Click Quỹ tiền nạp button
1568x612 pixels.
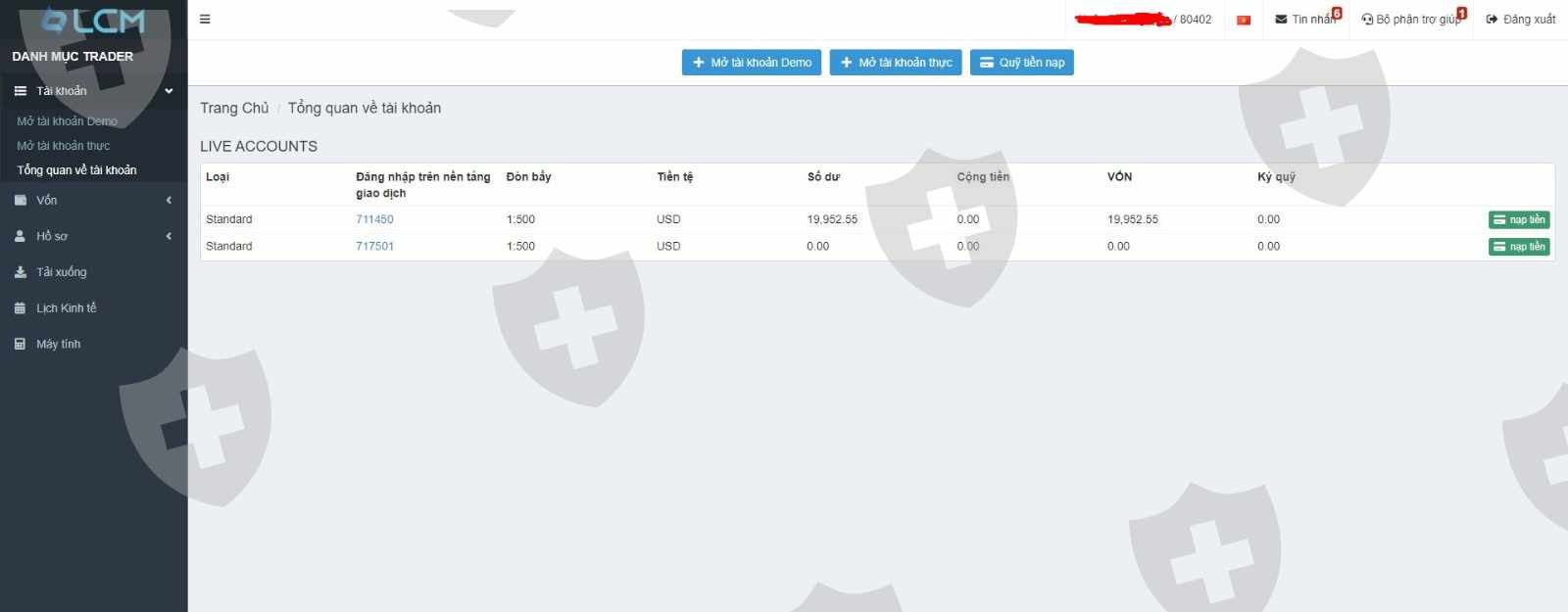click(1022, 63)
